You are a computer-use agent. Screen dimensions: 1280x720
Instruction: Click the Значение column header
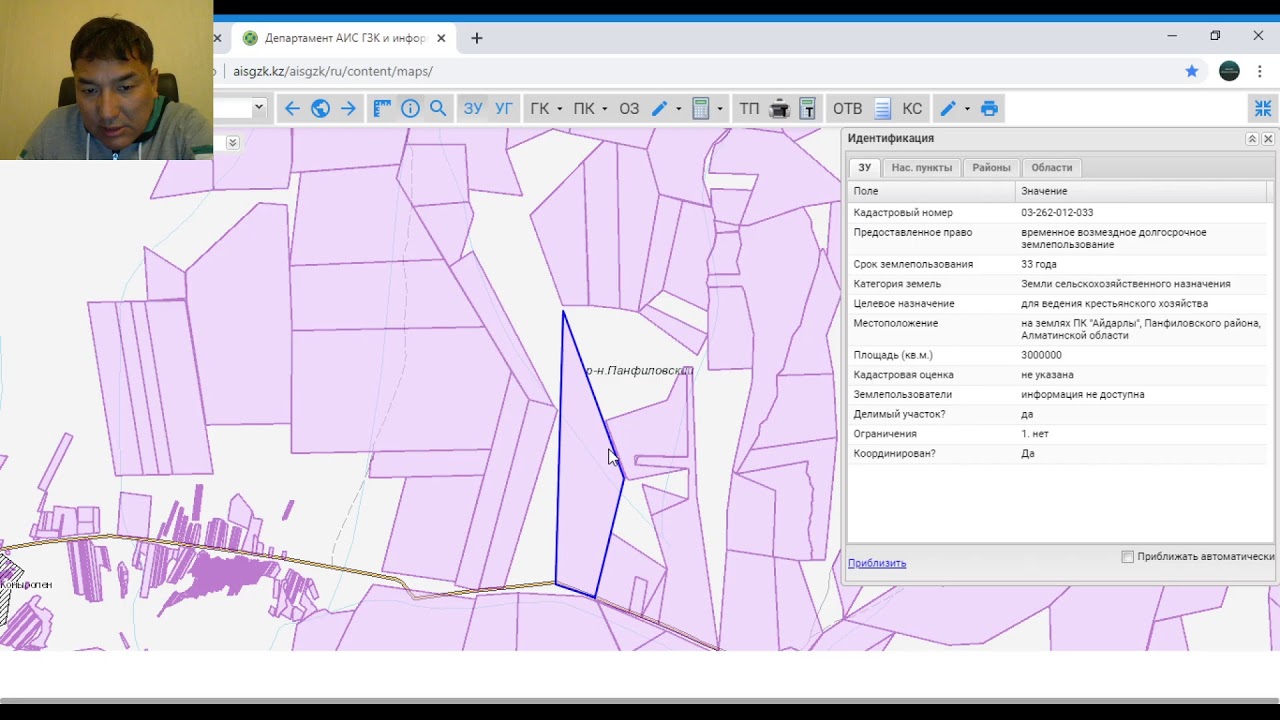(1141, 191)
